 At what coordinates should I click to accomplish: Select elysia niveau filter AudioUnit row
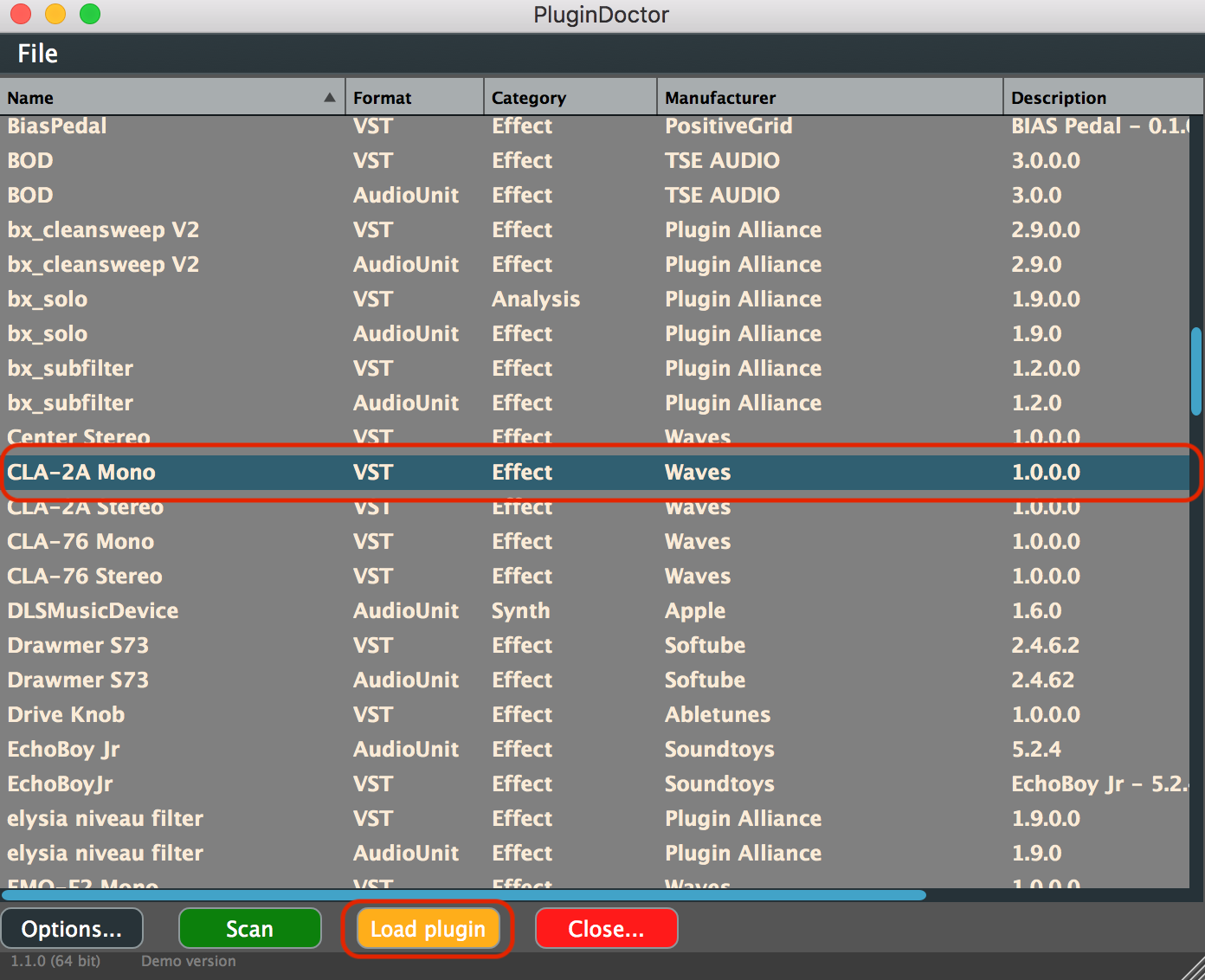pyautogui.click(x=595, y=854)
